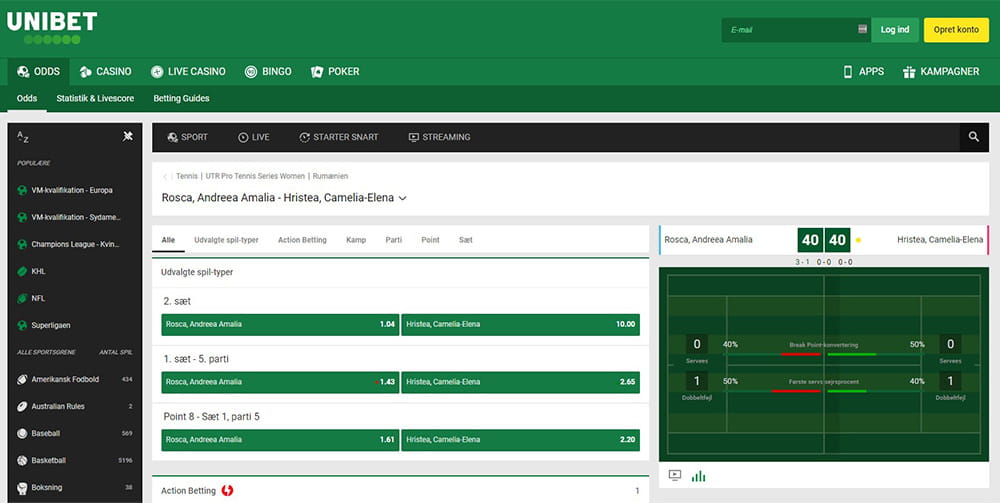Open the APPS page
This screenshot has height=503, width=1000.
point(864,71)
